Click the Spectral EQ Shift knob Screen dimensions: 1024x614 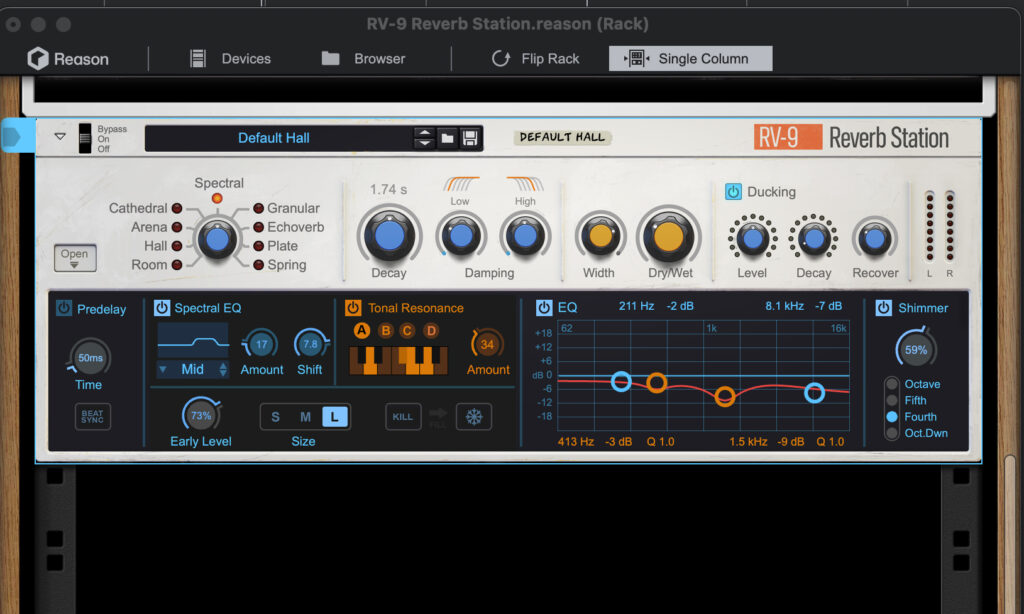tap(310, 344)
